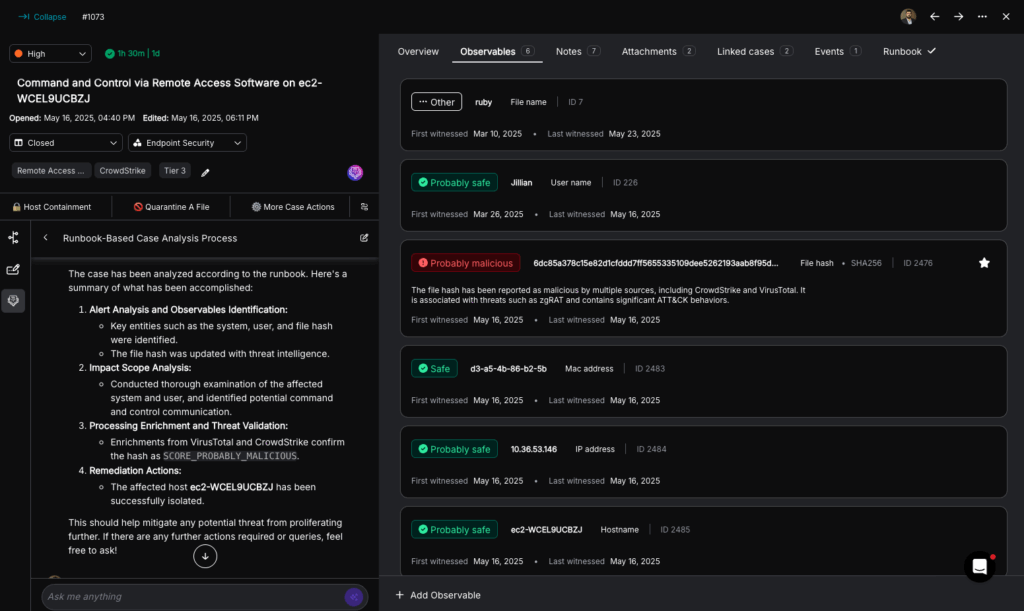Go to the previous case arrow

pyautogui.click(x=934, y=17)
